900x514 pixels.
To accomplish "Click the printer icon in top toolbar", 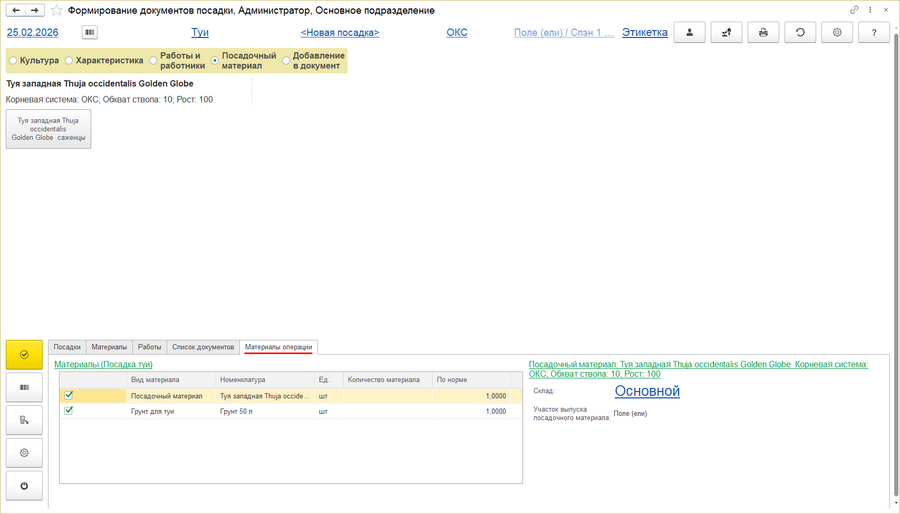I will (x=763, y=33).
